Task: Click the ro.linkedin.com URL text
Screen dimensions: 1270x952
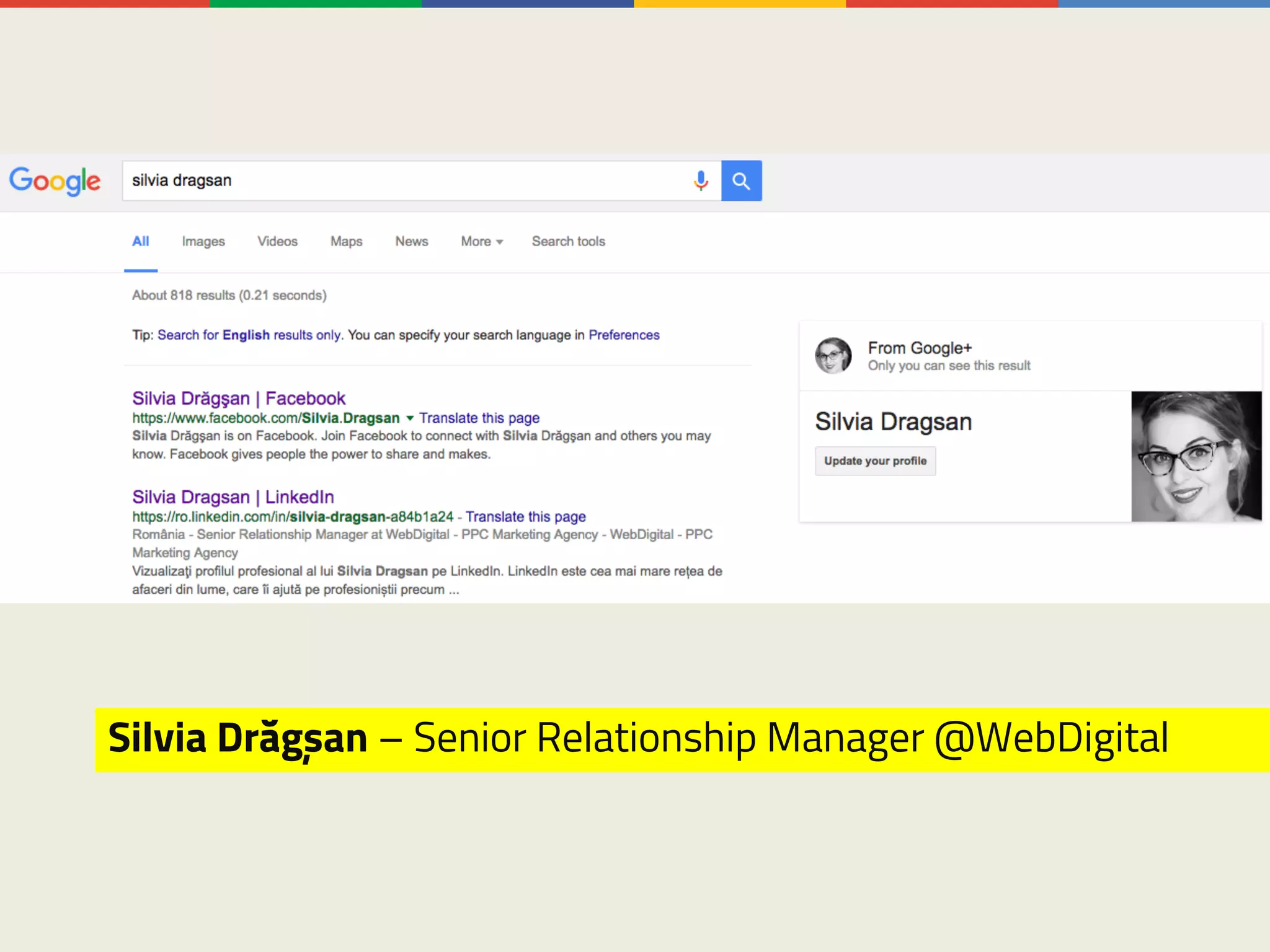Action: 293,516
